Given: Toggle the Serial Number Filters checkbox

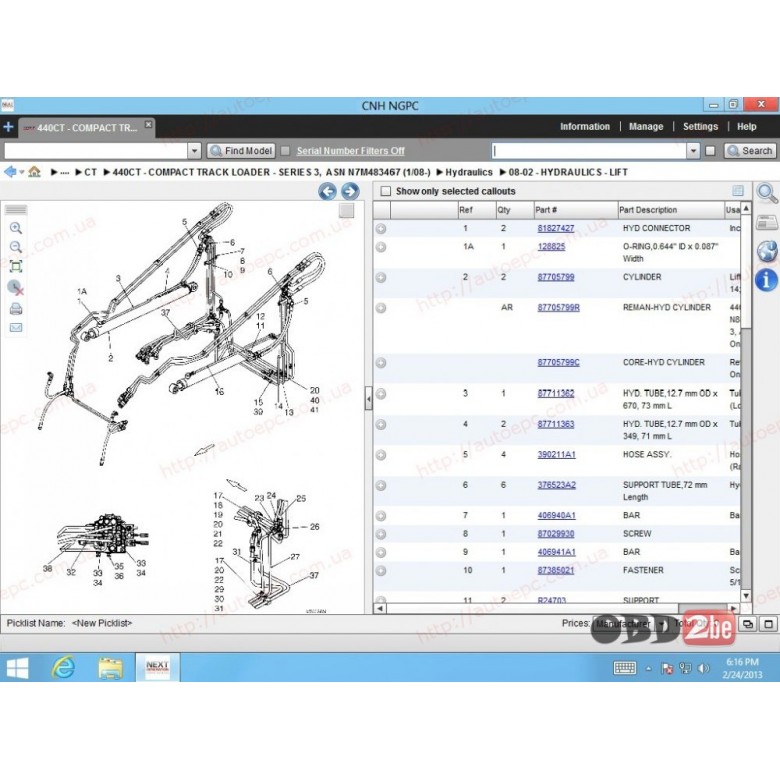Looking at the screenshot, I should tap(286, 151).
